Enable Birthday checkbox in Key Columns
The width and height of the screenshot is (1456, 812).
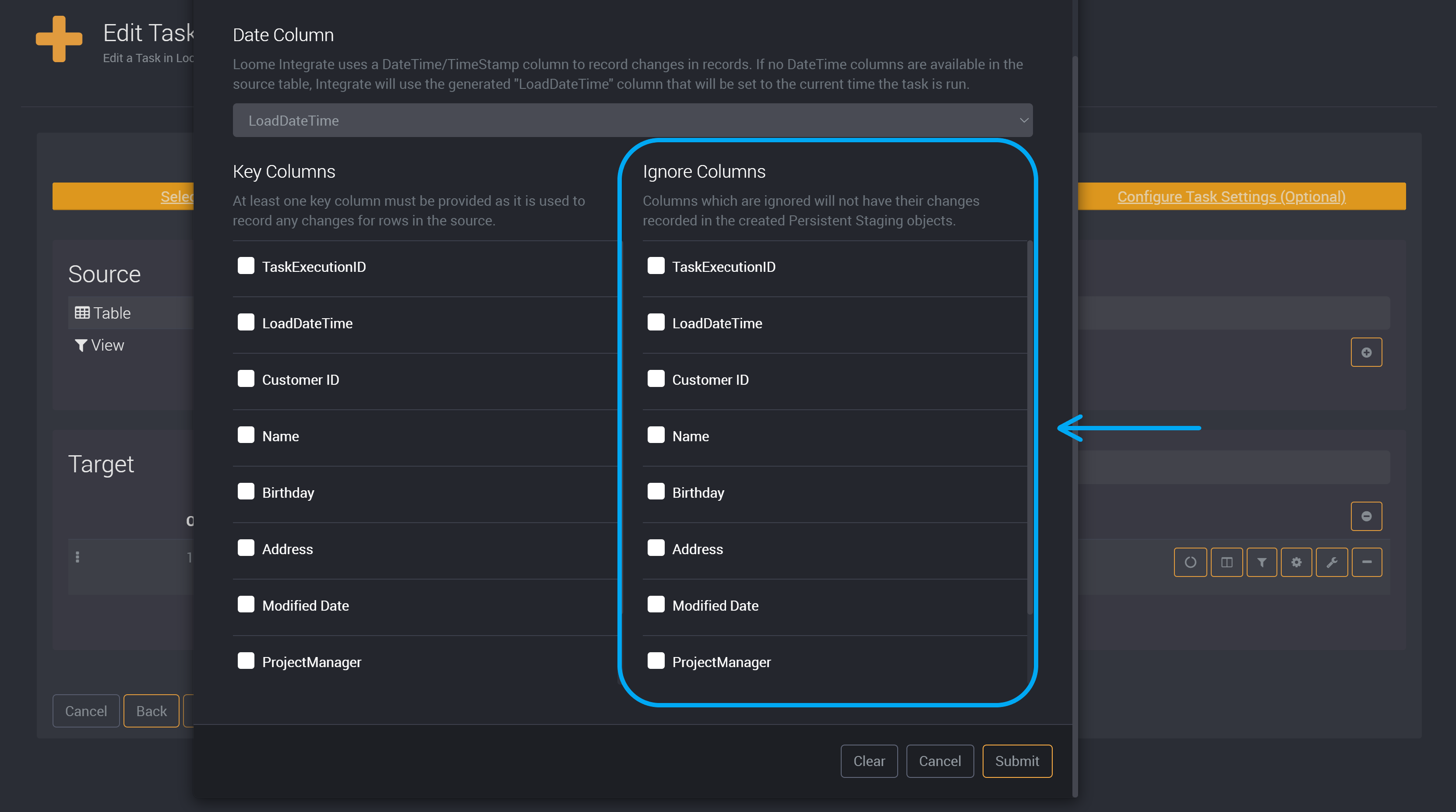click(x=246, y=492)
